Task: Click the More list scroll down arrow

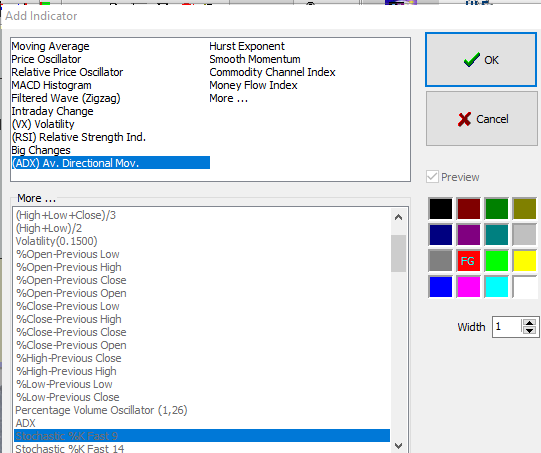Action: click(399, 446)
